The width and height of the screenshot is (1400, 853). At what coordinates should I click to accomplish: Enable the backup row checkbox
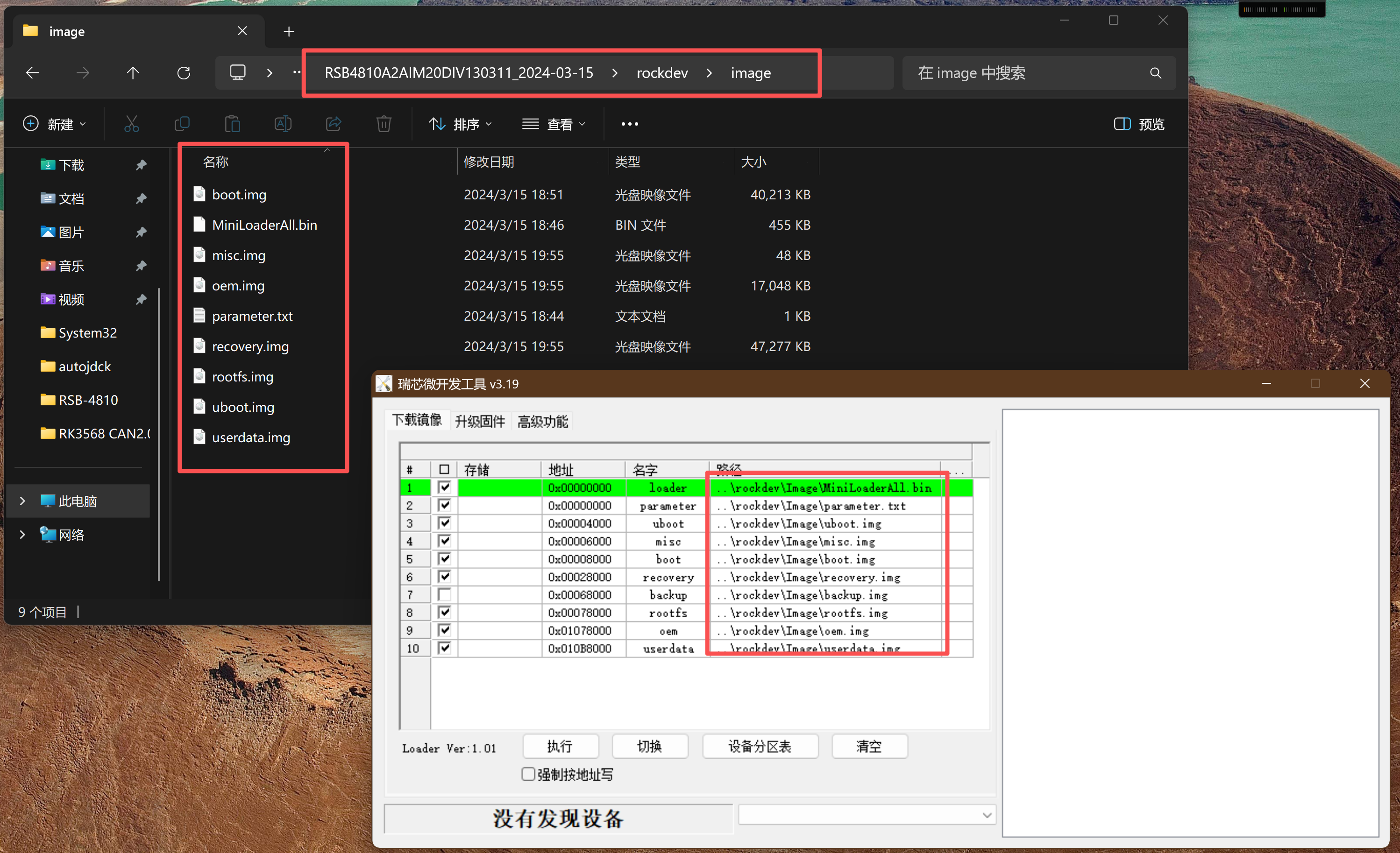(444, 595)
